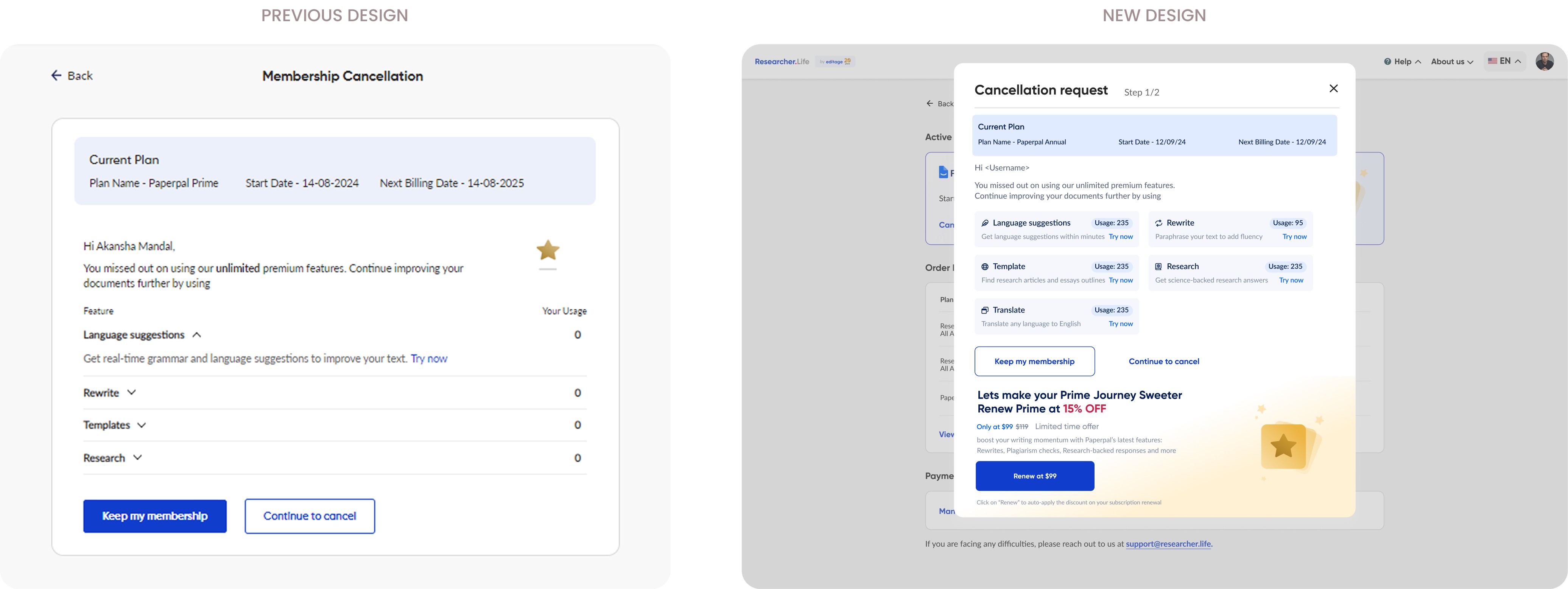The height and width of the screenshot is (589, 1568).
Task: Click the star card illustration in offer
Action: click(x=1285, y=446)
